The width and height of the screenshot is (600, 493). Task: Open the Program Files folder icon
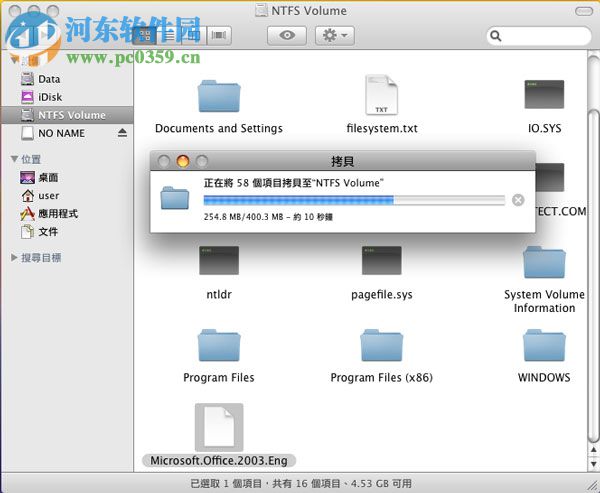click(219, 345)
